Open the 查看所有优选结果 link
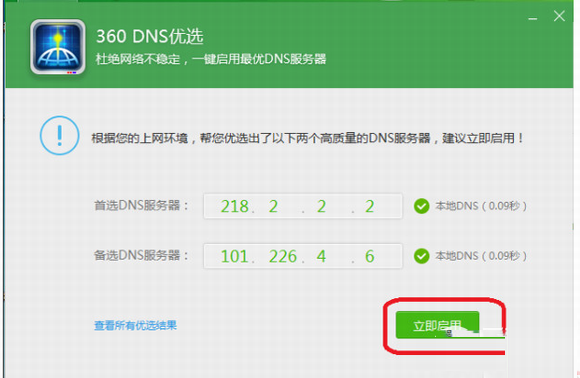580x378 pixels. coord(135,325)
